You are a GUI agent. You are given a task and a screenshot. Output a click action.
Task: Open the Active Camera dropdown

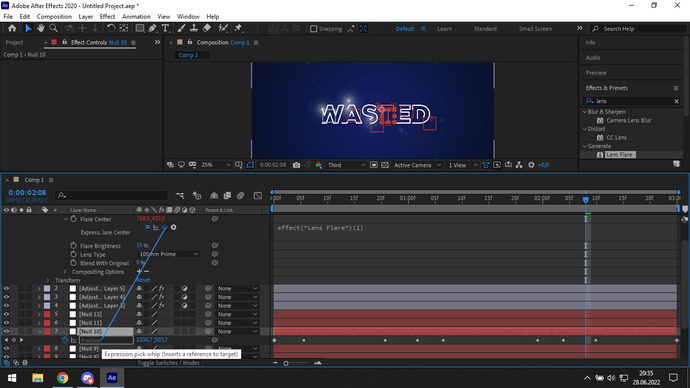(417, 165)
